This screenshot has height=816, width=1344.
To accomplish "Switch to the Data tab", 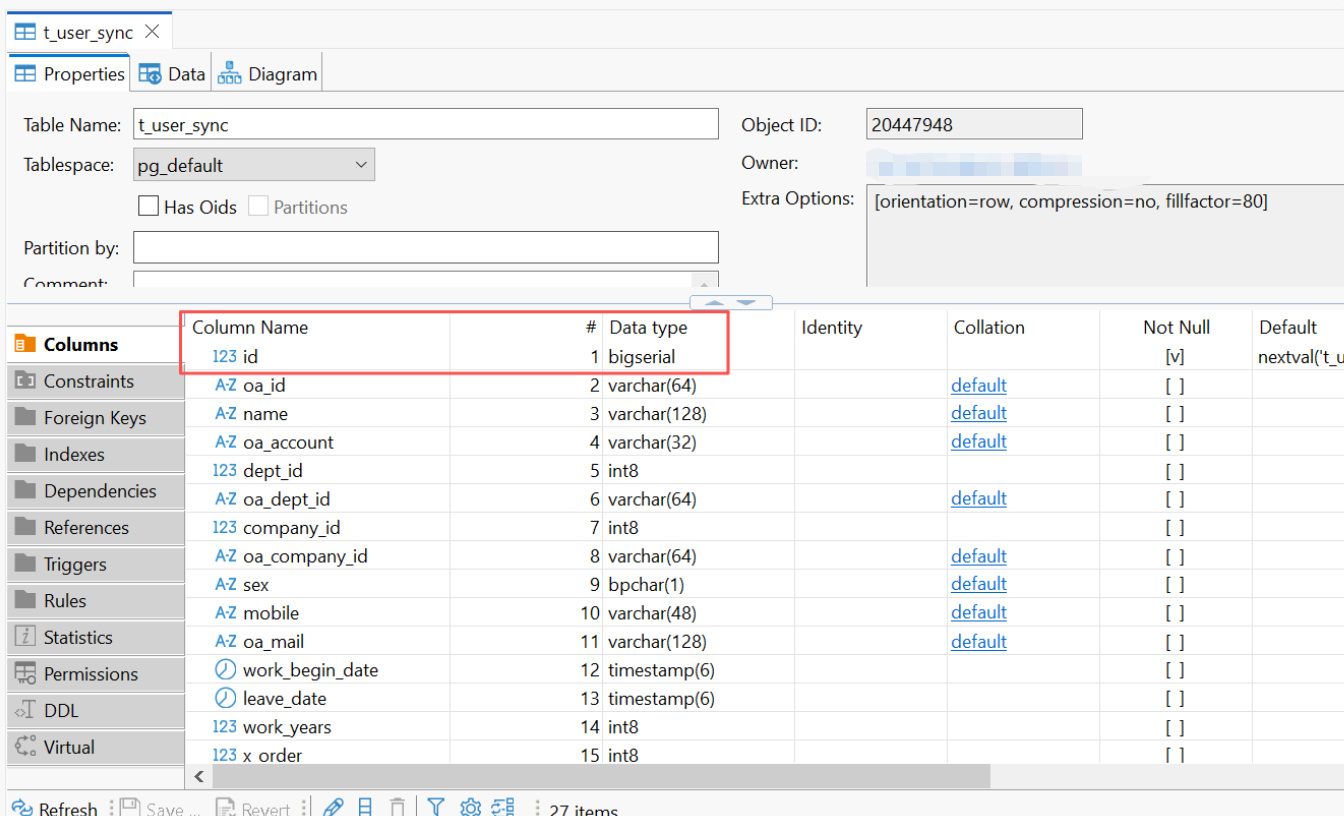I will pos(172,74).
